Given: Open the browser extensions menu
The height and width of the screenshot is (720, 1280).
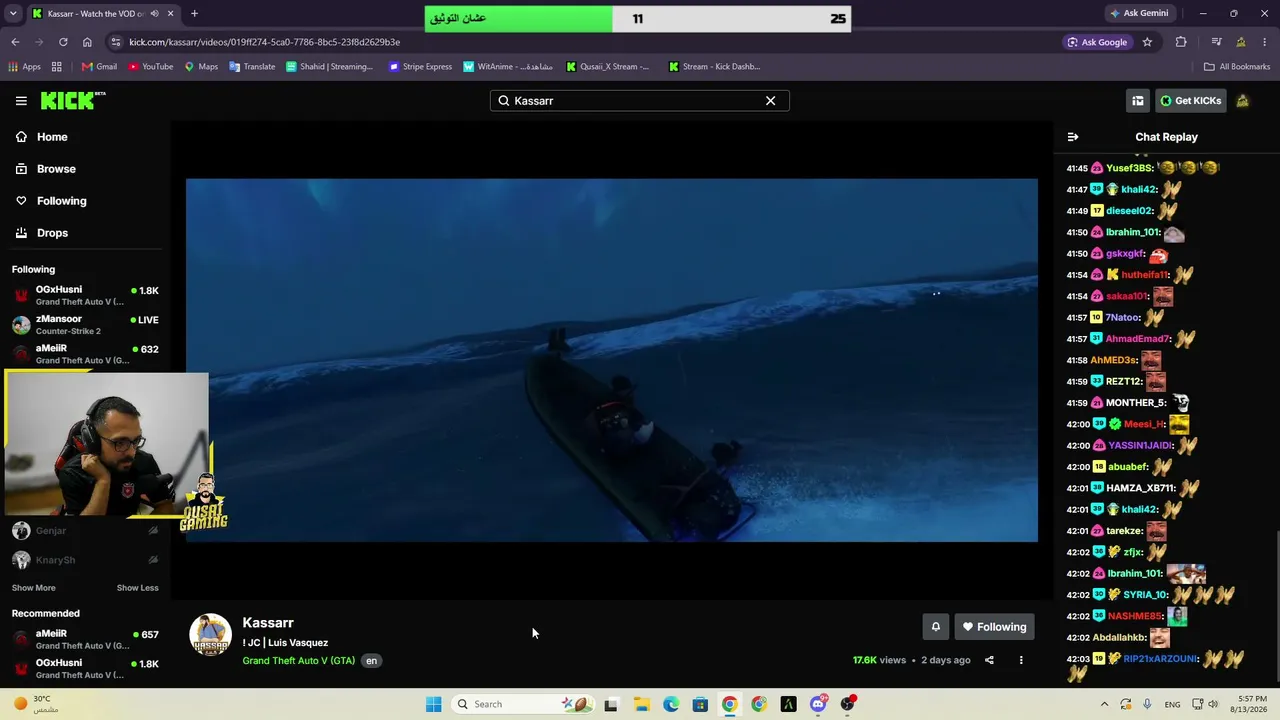Looking at the screenshot, I should pos(1181,42).
